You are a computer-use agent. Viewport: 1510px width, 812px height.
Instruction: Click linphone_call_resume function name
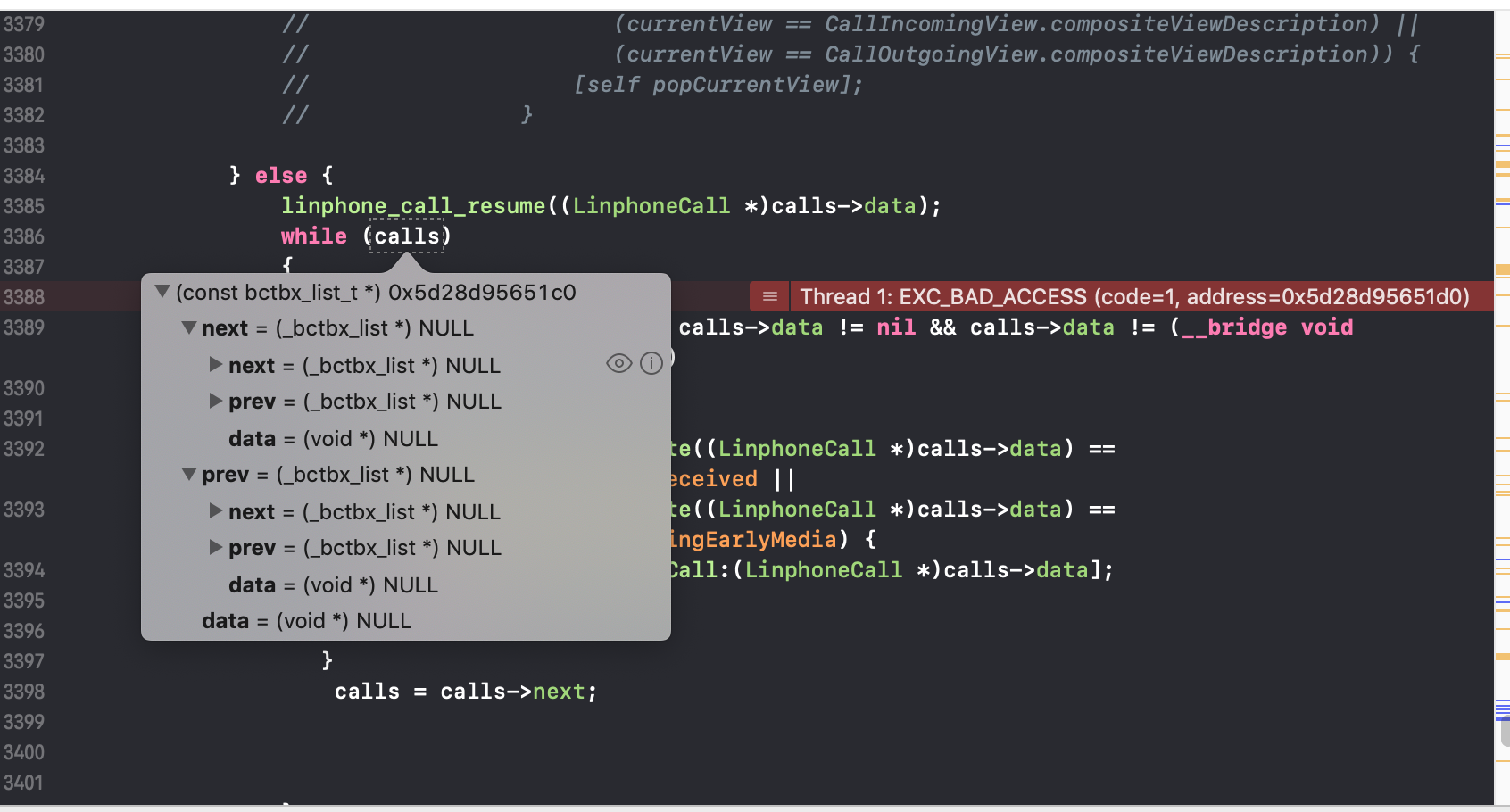tap(413, 206)
